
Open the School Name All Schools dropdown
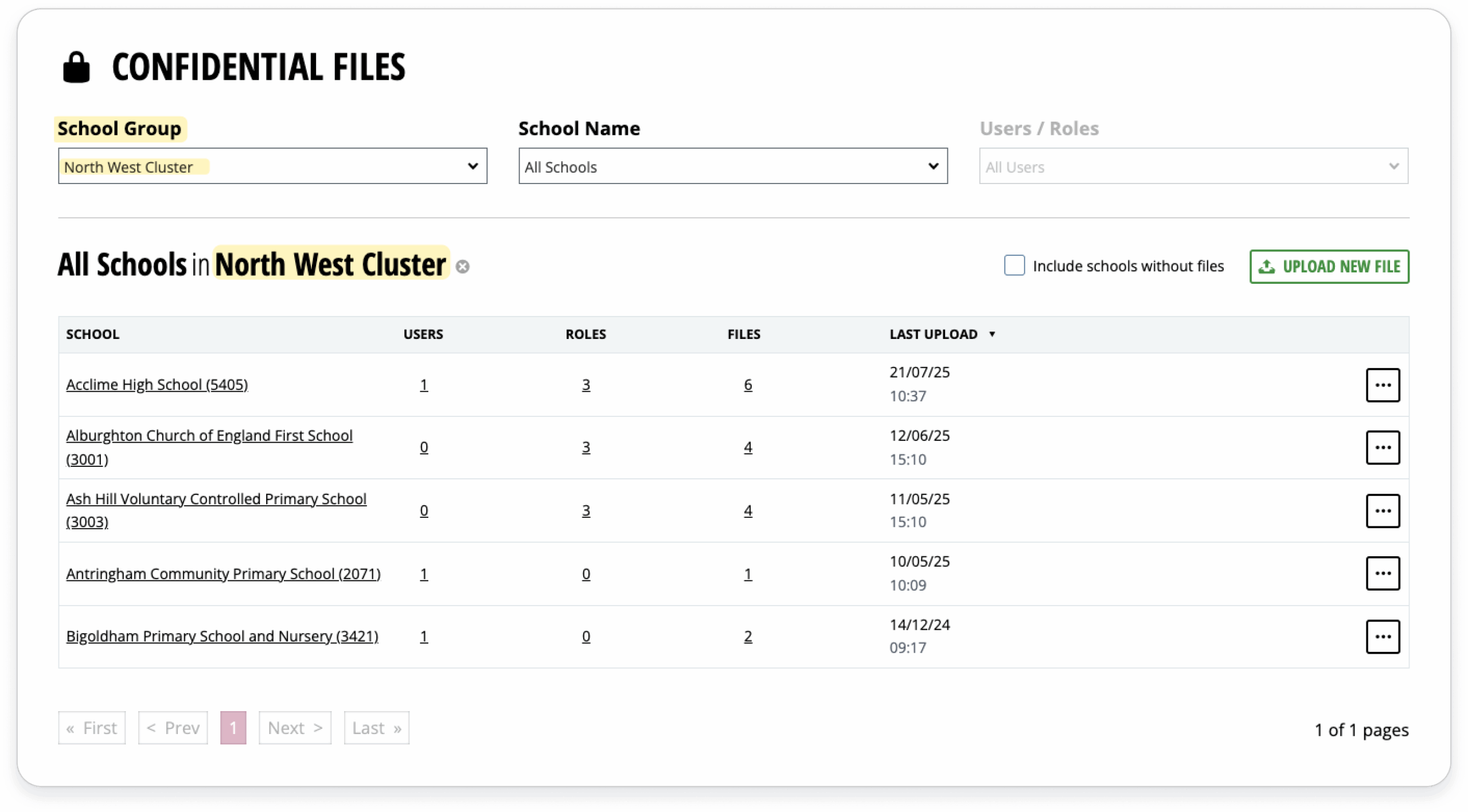(x=732, y=166)
